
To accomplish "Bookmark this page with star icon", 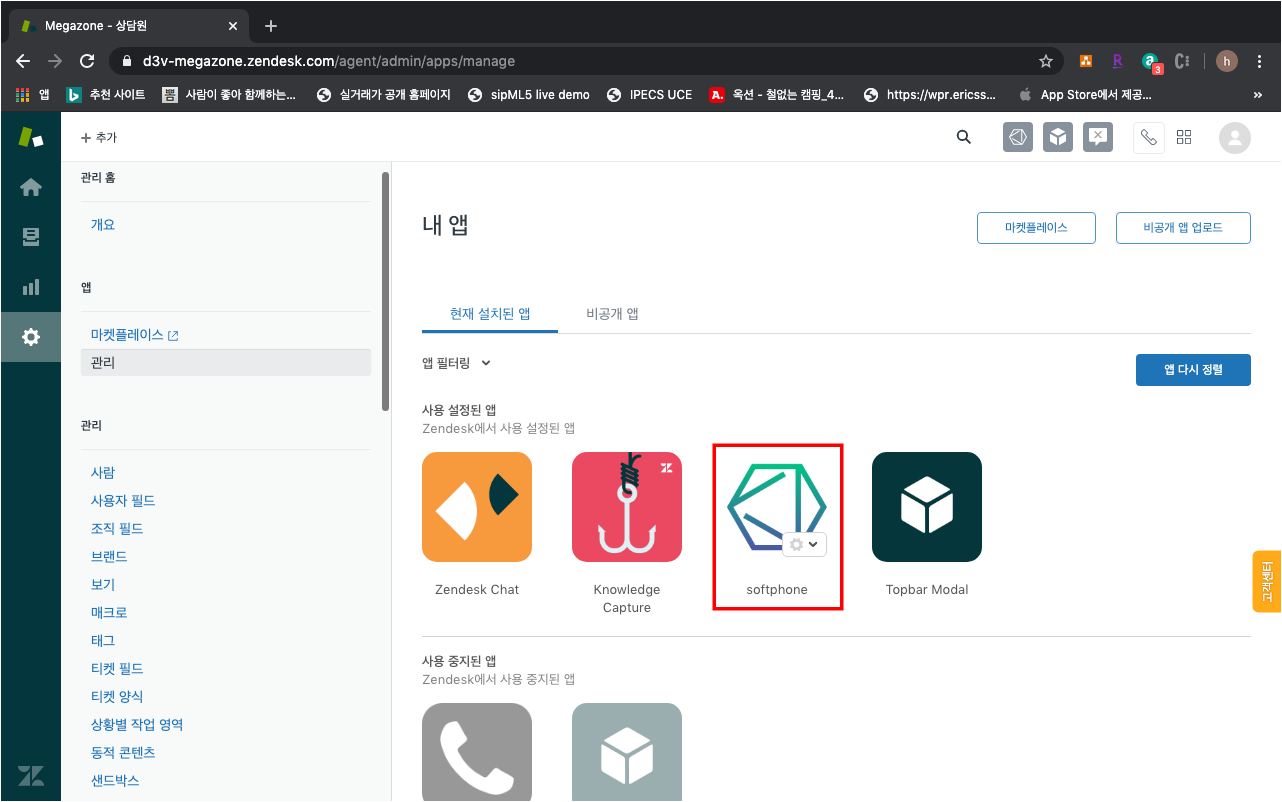I will point(1046,61).
